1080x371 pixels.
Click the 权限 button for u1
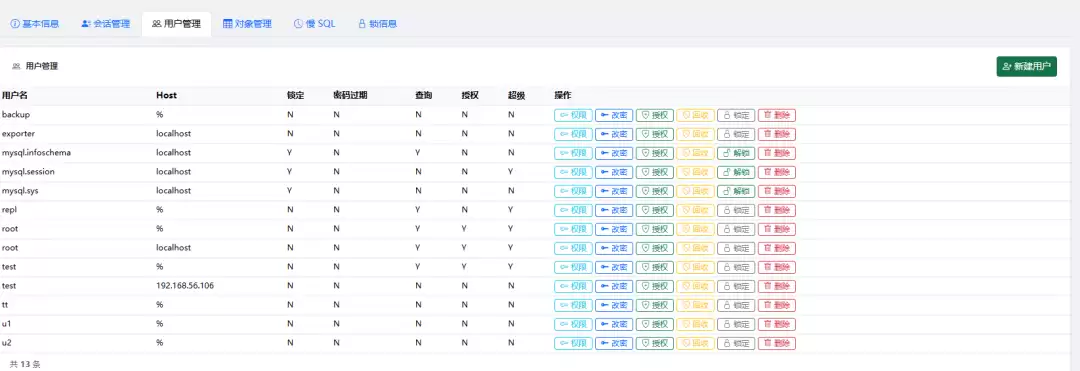pyautogui.click(x=573, y=324)
